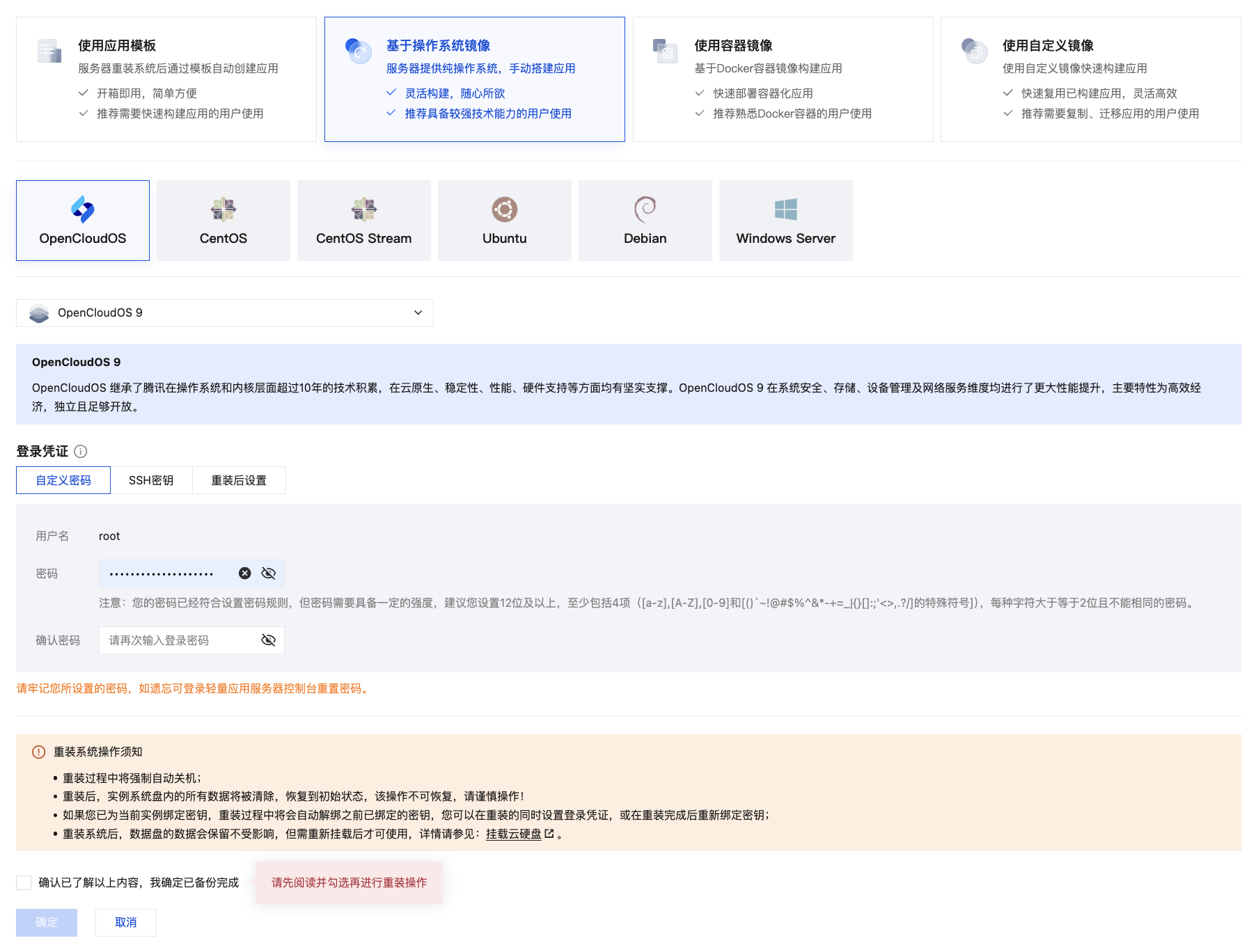Select the 使用容器镜像 option card
The width and height of the screenshot is (1256, 952).
click(x=783, y=79)
